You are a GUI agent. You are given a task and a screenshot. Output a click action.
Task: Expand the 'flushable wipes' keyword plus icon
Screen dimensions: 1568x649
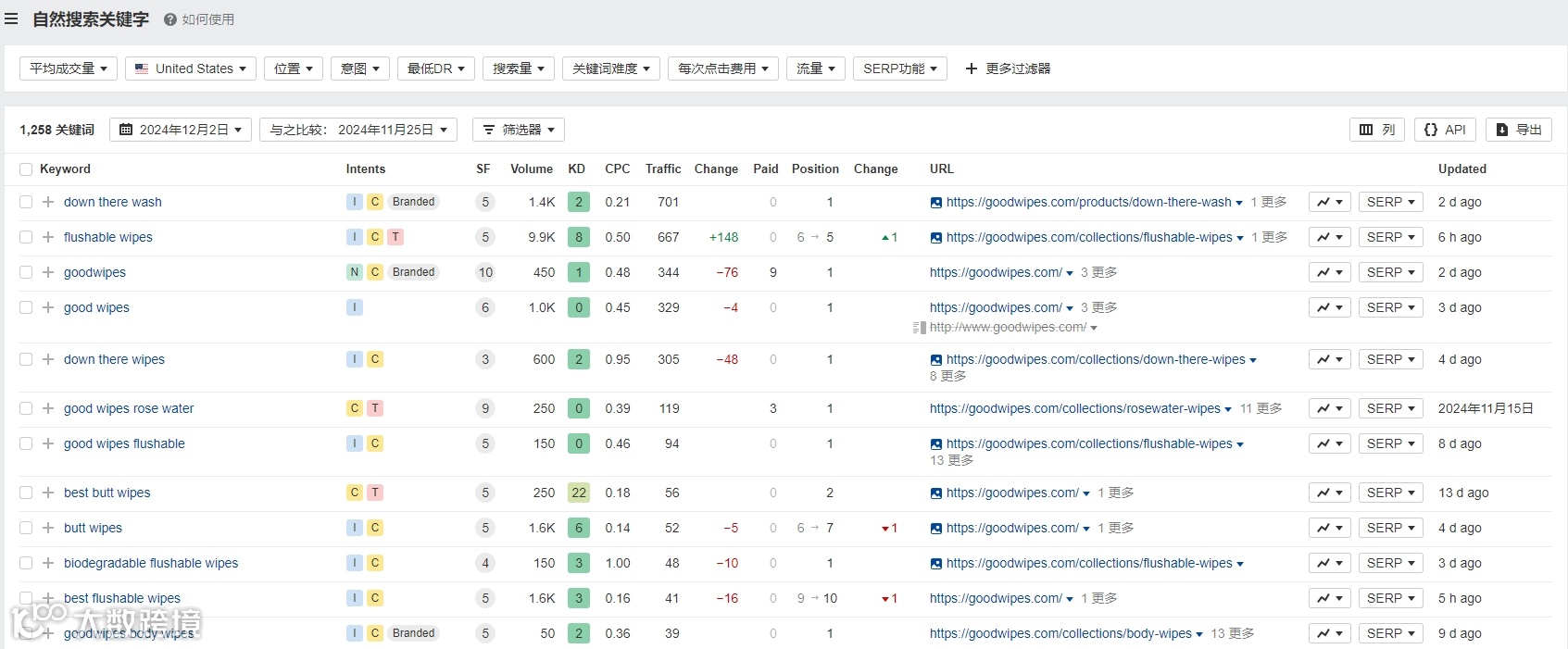(48, 237)
